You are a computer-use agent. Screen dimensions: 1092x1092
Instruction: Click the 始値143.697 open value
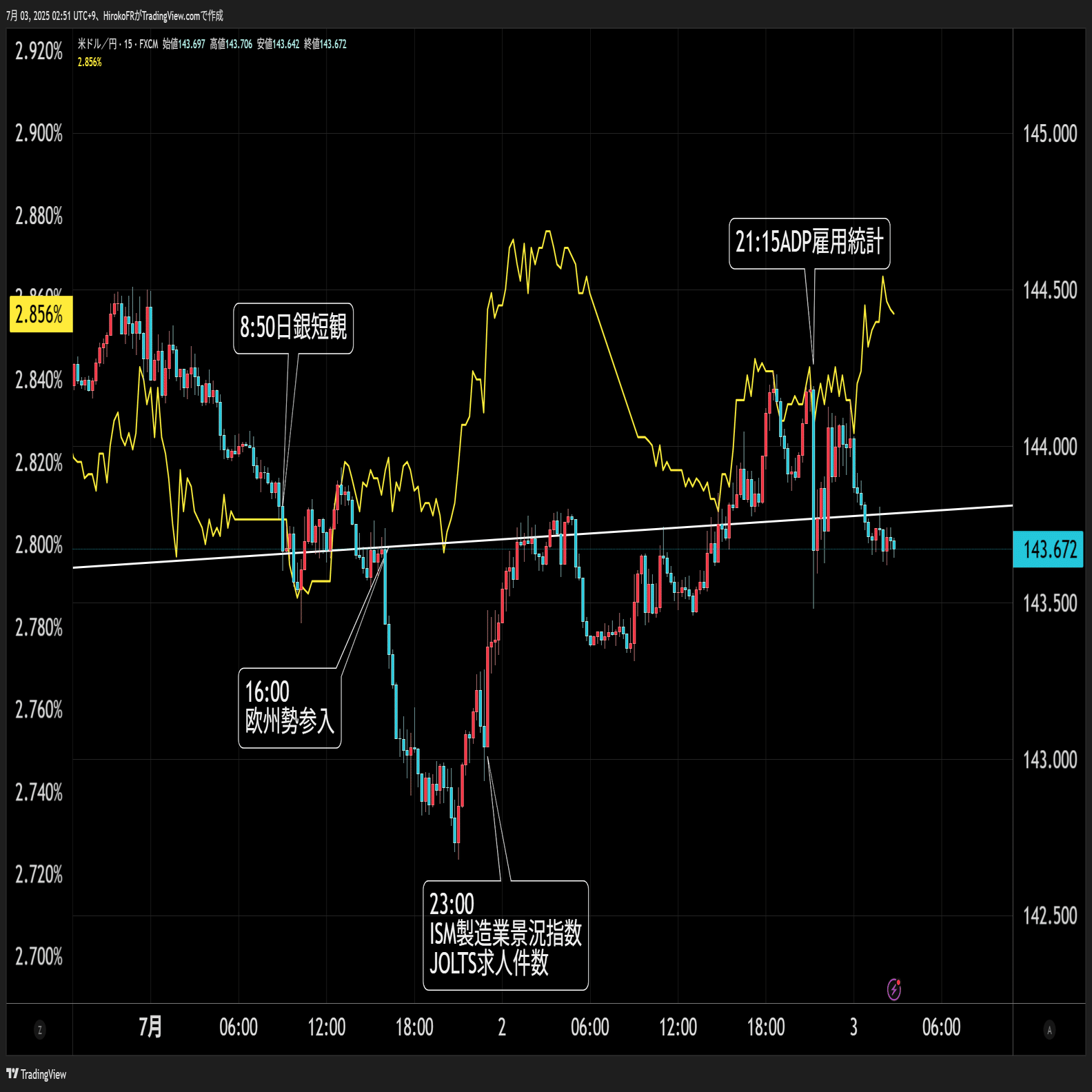pos(183,44)
